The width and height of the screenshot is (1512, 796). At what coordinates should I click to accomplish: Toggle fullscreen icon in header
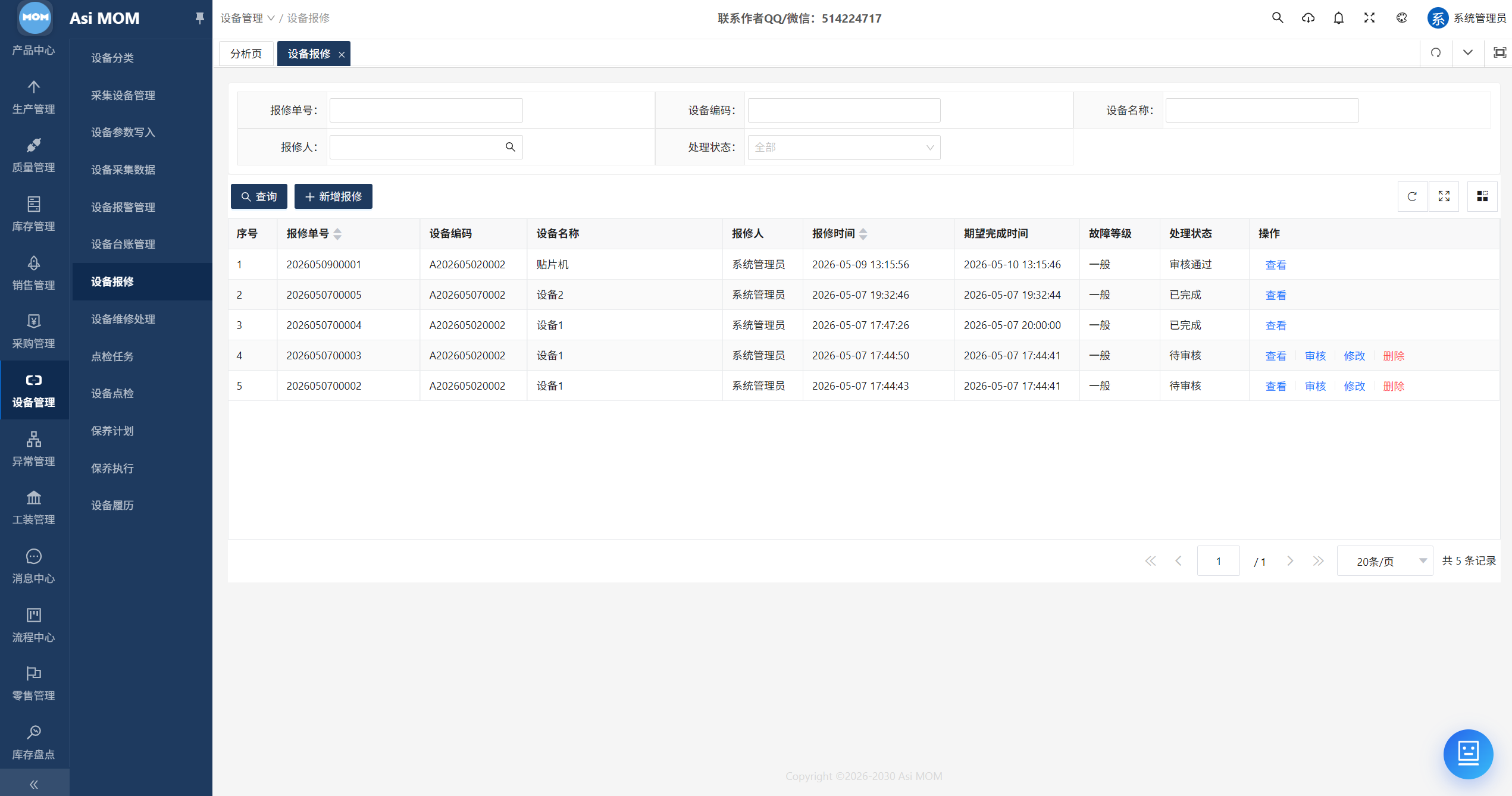click(1369, 18)
